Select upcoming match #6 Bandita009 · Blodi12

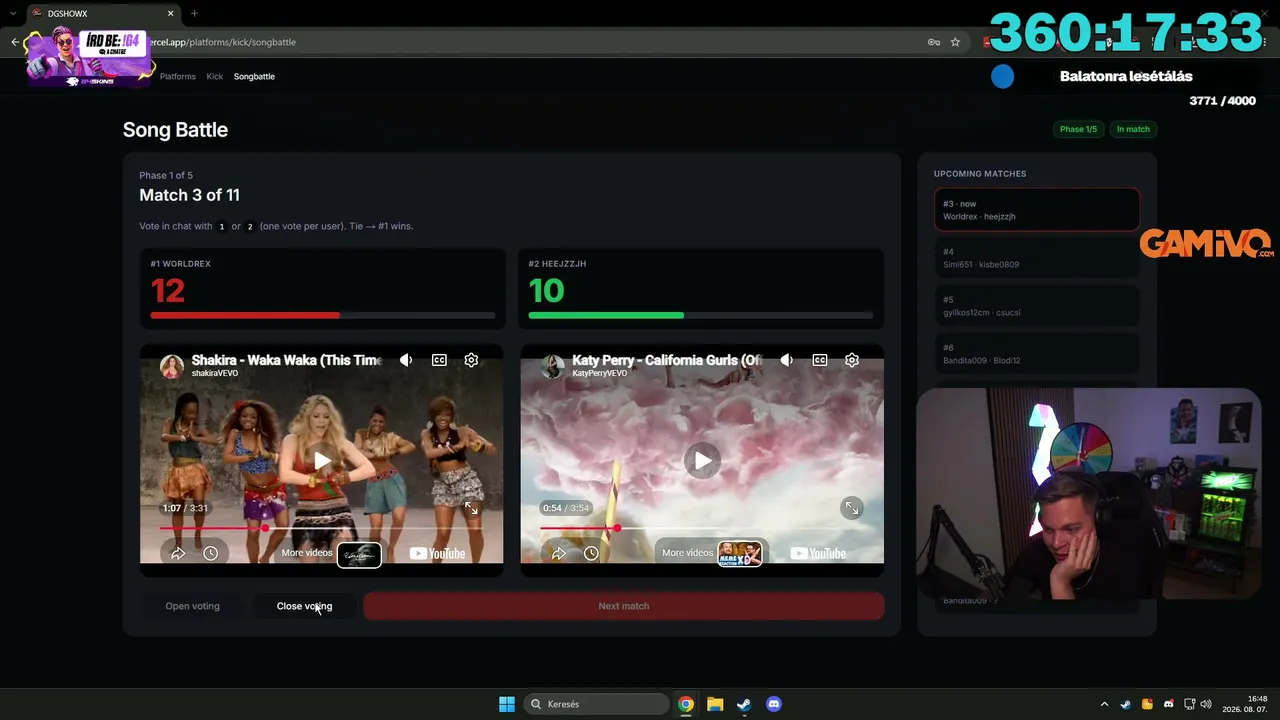pyautogui.click(x=1037, y=354)
